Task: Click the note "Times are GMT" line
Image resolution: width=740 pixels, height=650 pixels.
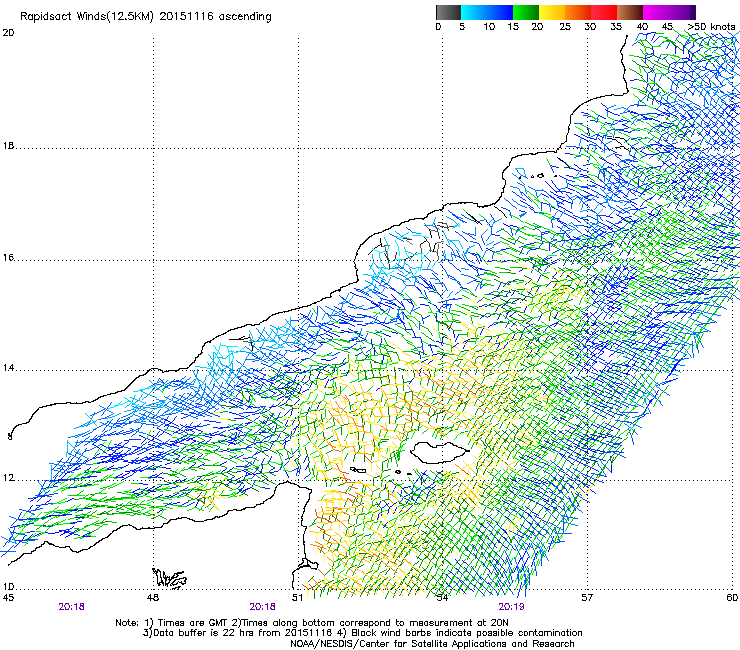Action: tap(312, 623)
